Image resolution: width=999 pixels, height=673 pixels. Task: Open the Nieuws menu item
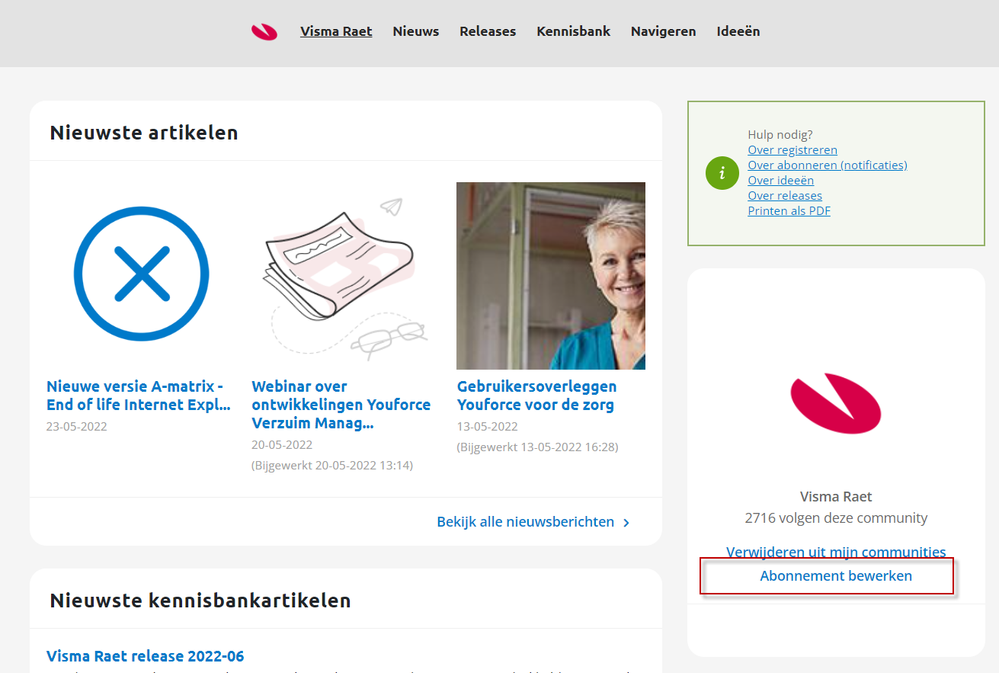[x=415, y=31]
